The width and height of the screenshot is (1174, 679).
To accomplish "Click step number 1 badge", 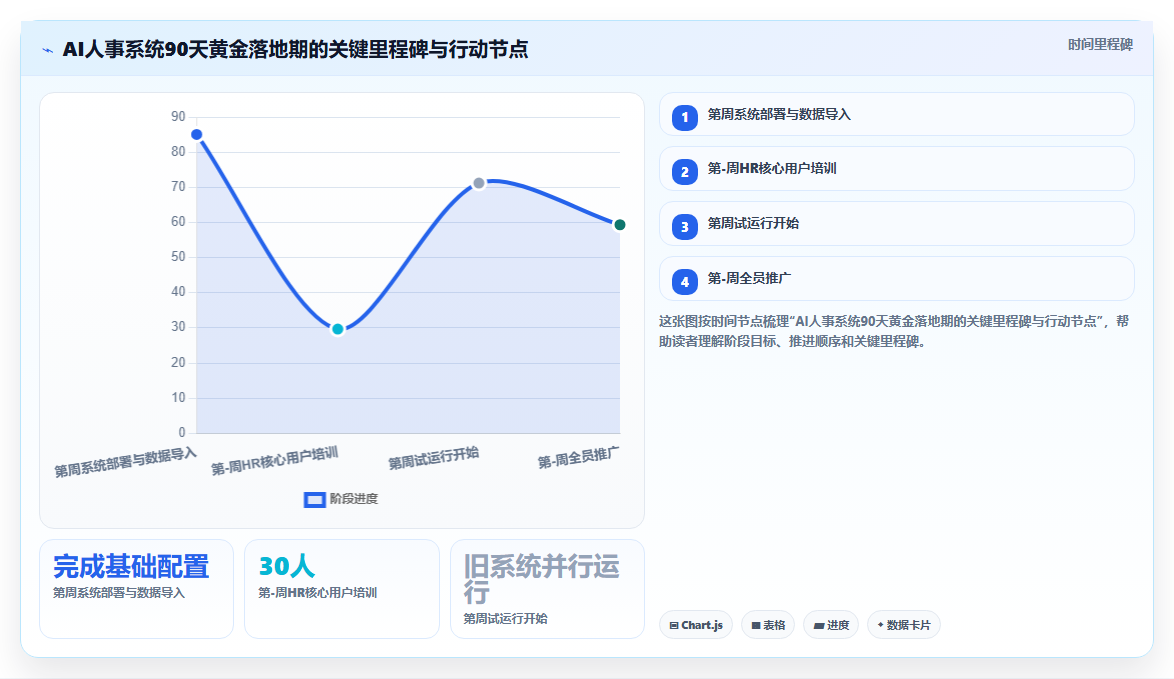I will 684,118.
